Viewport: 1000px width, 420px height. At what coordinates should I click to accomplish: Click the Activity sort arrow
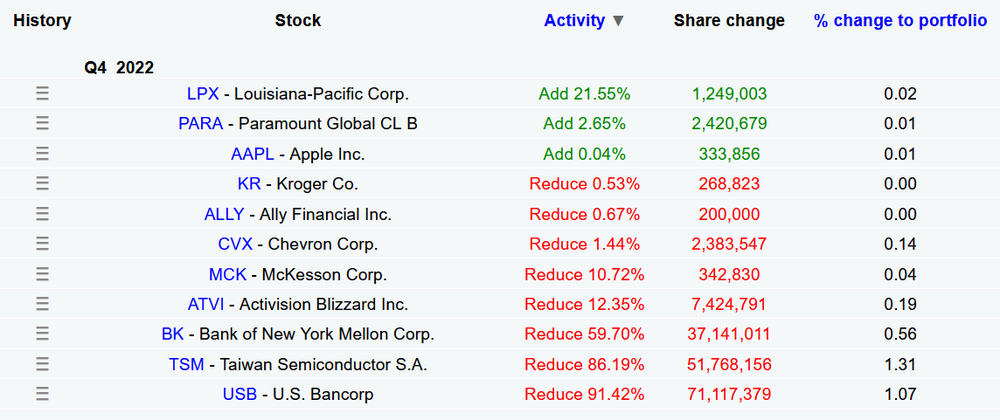[618, 22]
